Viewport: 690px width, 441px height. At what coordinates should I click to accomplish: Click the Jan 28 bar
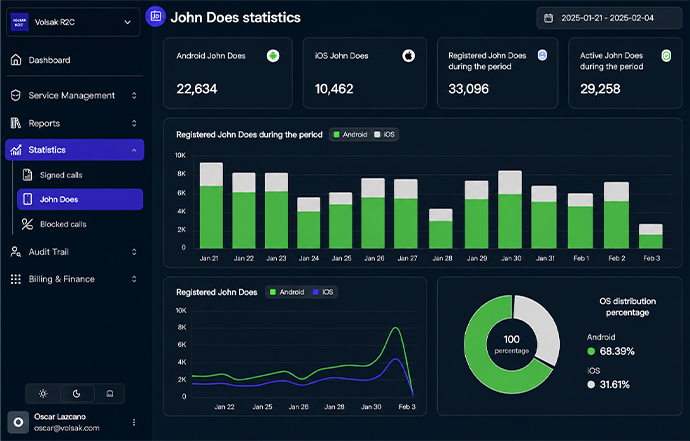tap(440, 228)
